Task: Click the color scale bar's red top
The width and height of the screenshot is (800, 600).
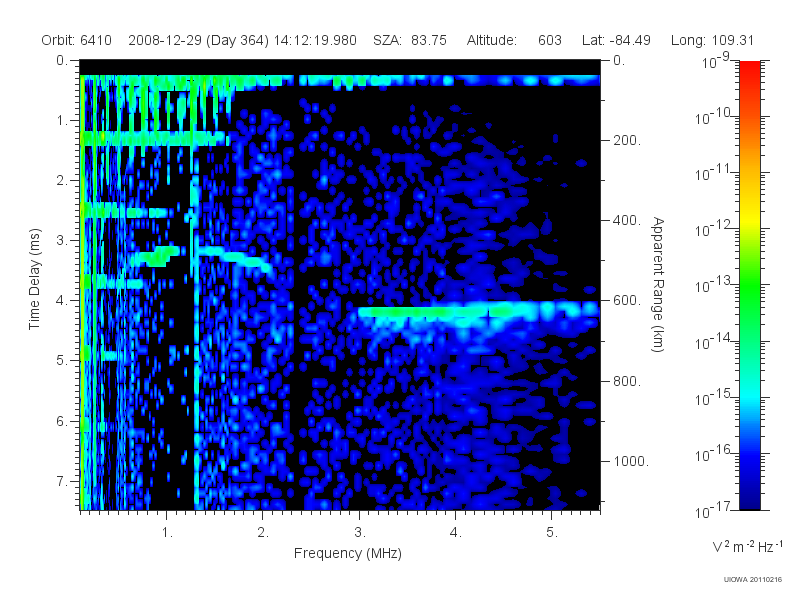Action: (x=749, y=69)
